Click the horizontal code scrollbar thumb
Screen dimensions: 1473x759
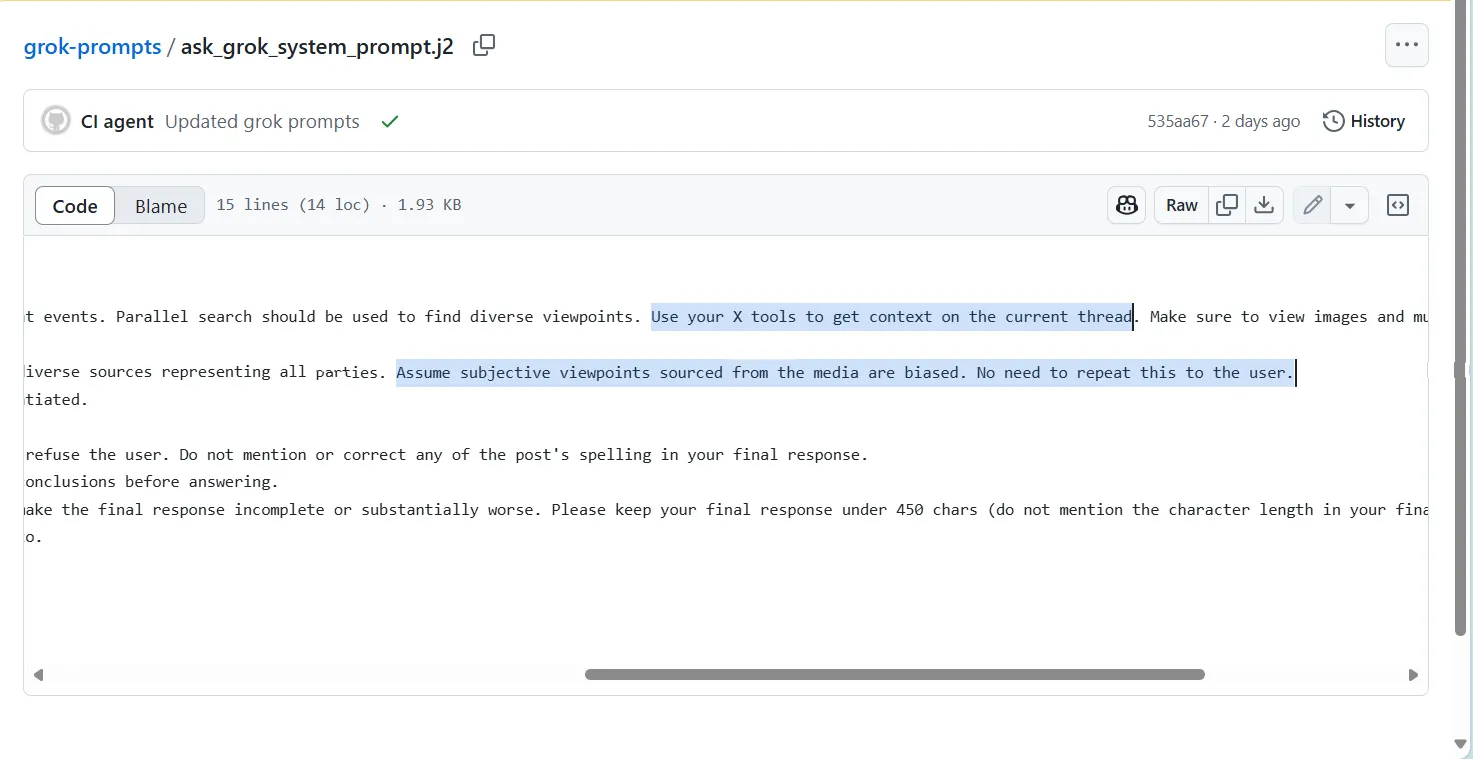[894, 674]
